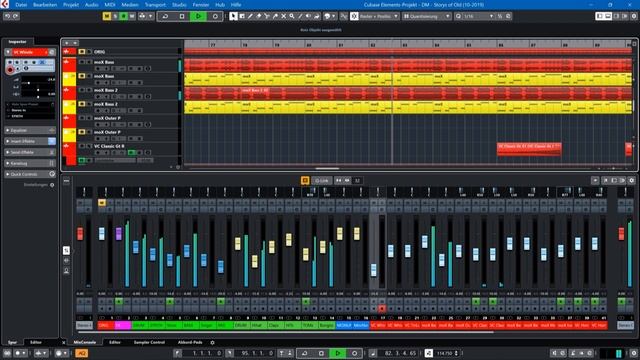Select the object selection arrow tool

tap(233, 16)
